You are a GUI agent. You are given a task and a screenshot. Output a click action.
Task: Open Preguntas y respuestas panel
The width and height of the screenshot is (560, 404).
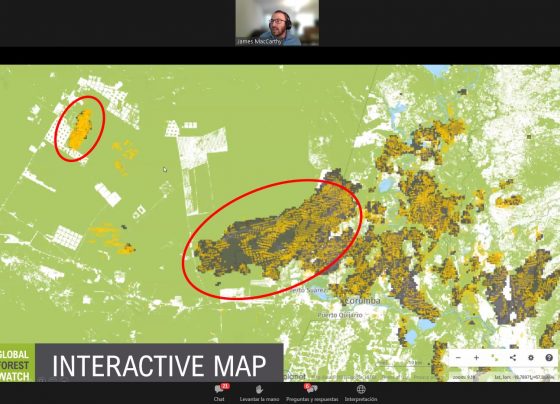click(x=312, y=393)
